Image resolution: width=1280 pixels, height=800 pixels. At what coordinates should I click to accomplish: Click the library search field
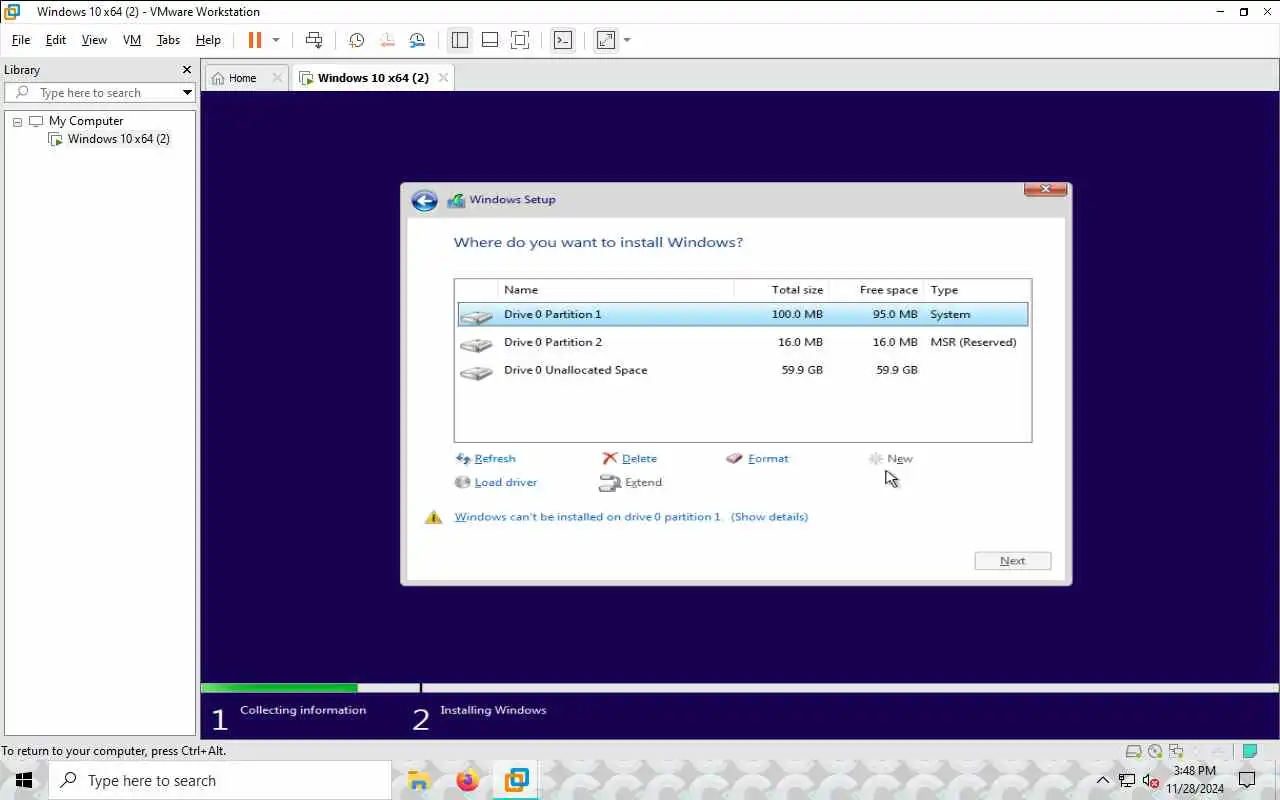pyautogui.click(x=100, y=93)
